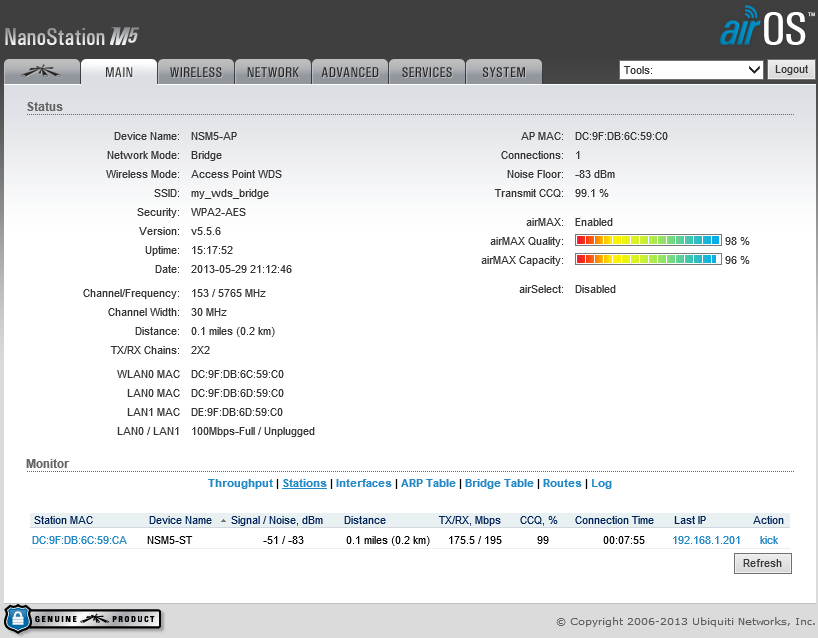This screenshot has height=638, width=818.
Task: Sort by Station MAC column
Action: 63,520
